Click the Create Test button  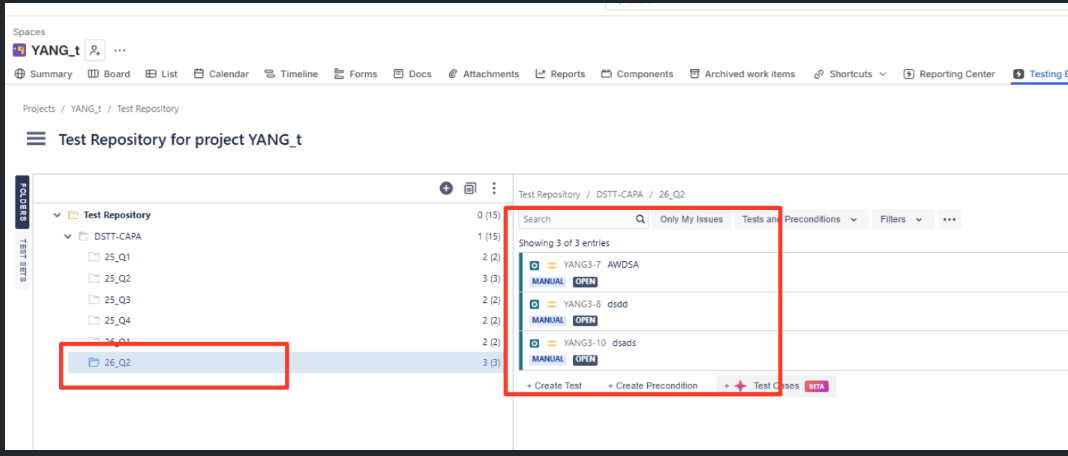click(x=554, y=386)
